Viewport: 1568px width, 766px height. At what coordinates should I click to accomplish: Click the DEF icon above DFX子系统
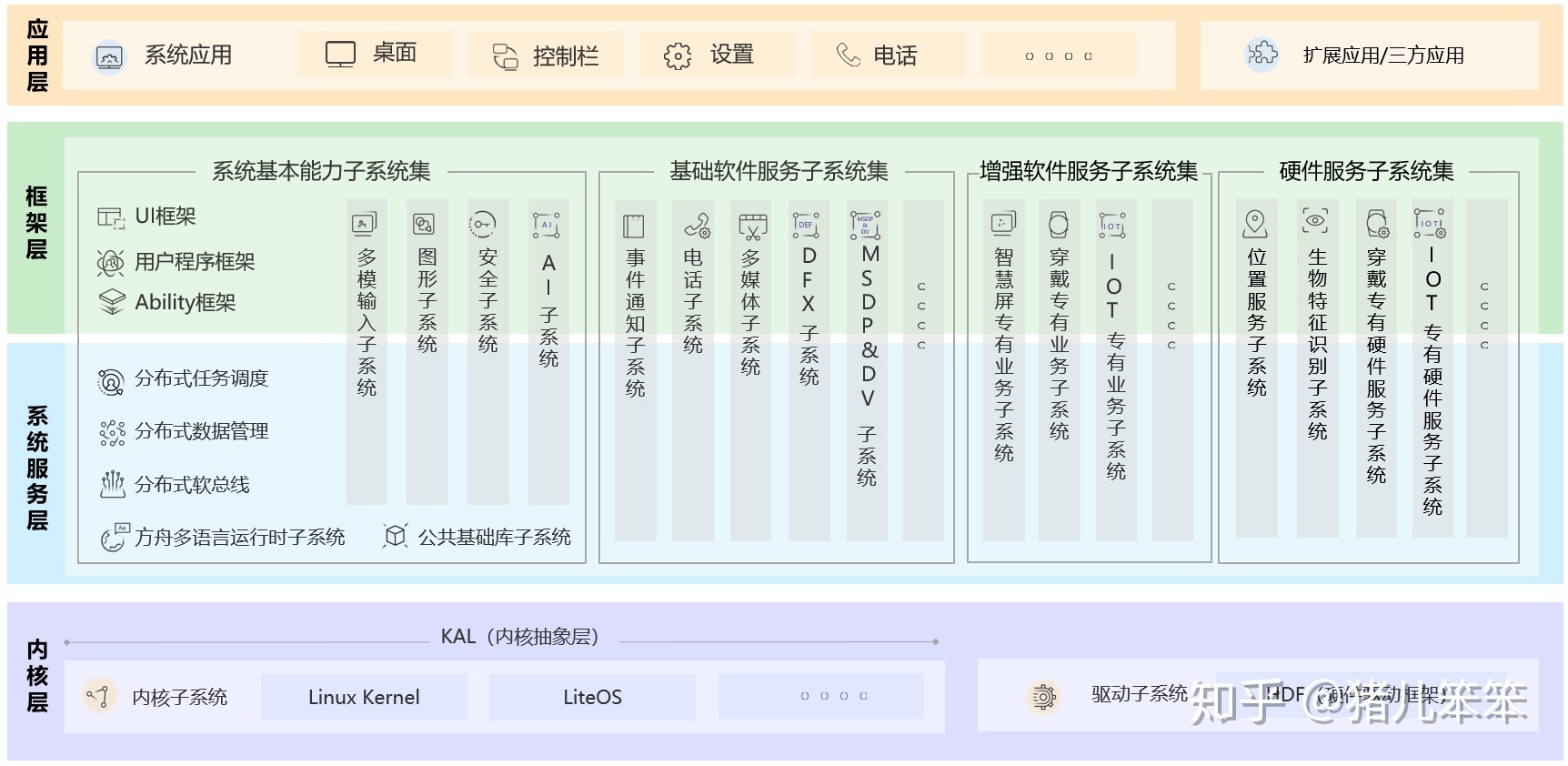pos(806,225)
